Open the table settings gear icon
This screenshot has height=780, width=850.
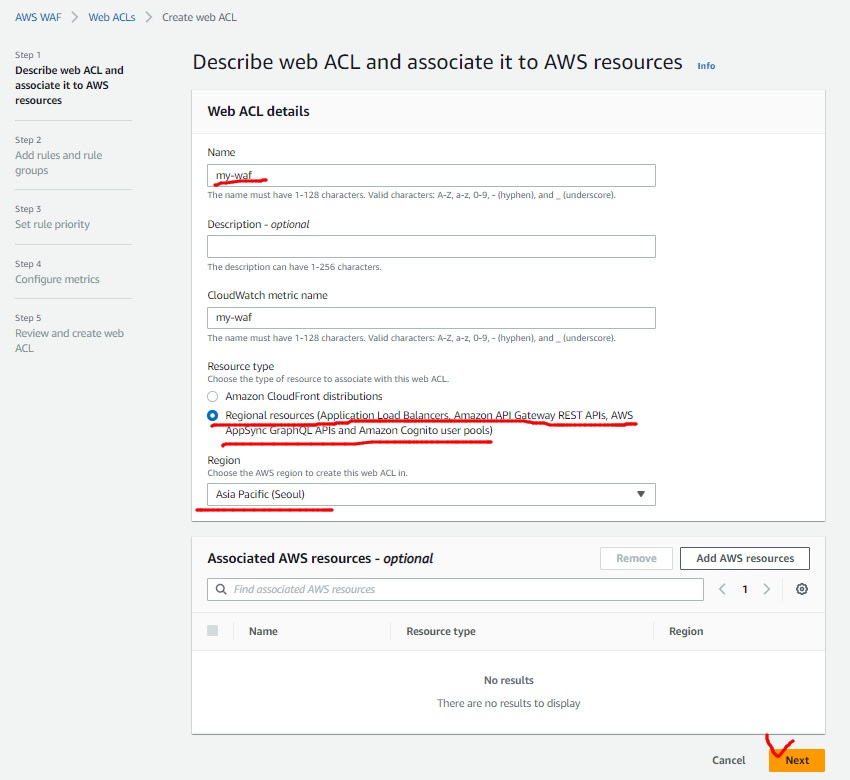tap(802, 589)
